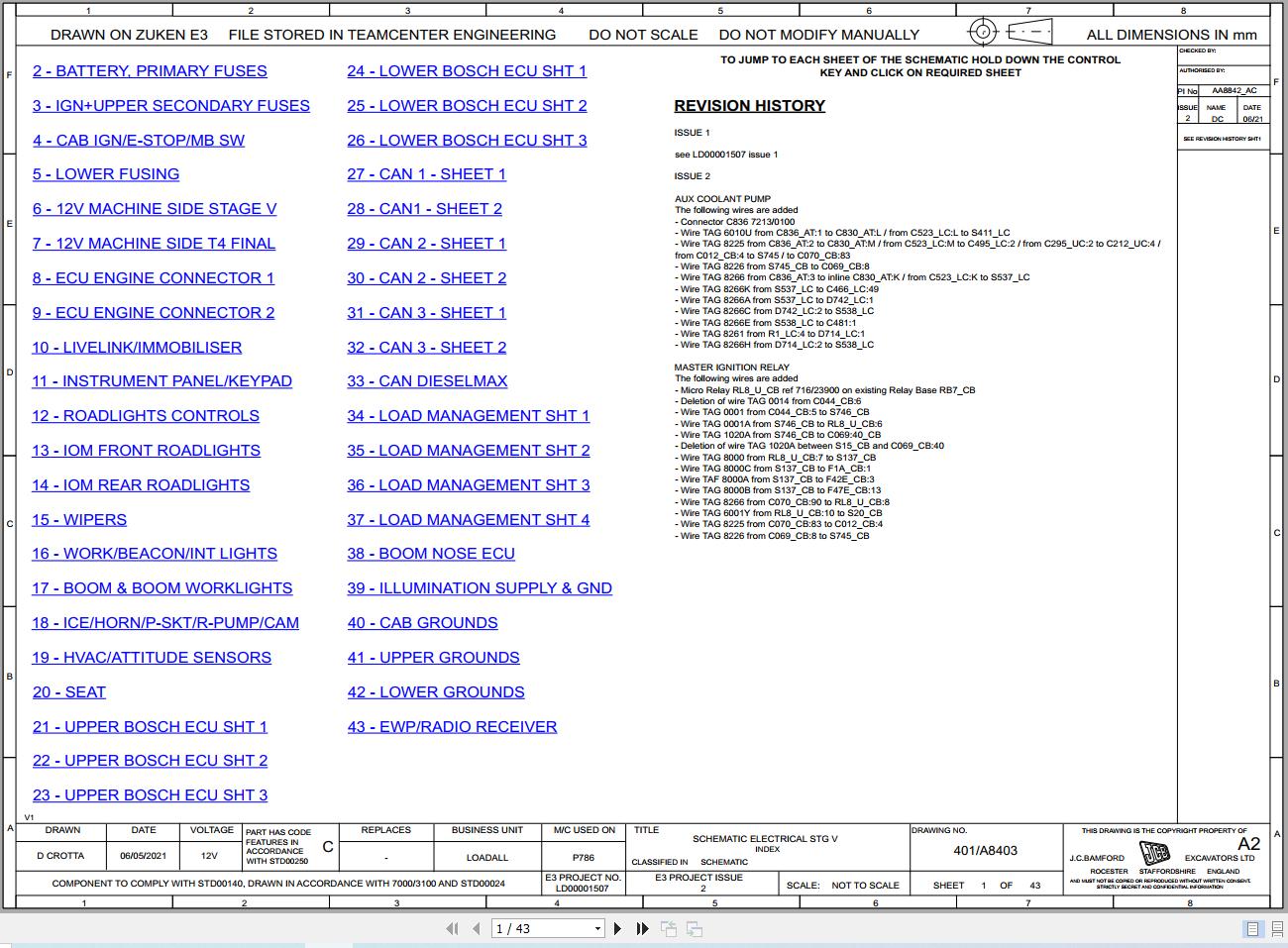This screenshot has width=1288, height=948.
Task: Jump to 28 - CAN1 - SHEET 2
Action: (x=425, y=209)
